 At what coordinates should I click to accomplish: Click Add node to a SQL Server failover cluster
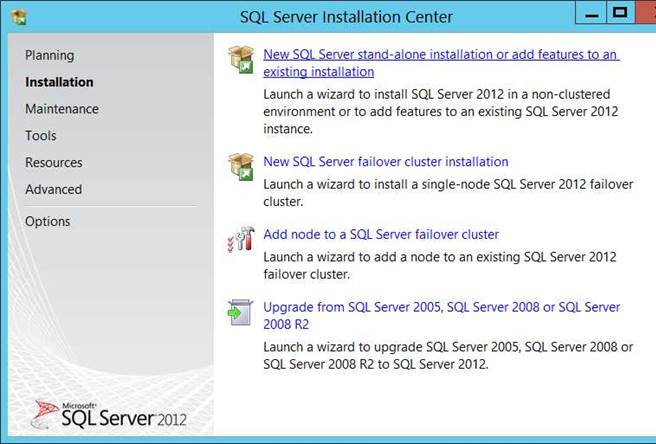(381, 234)
